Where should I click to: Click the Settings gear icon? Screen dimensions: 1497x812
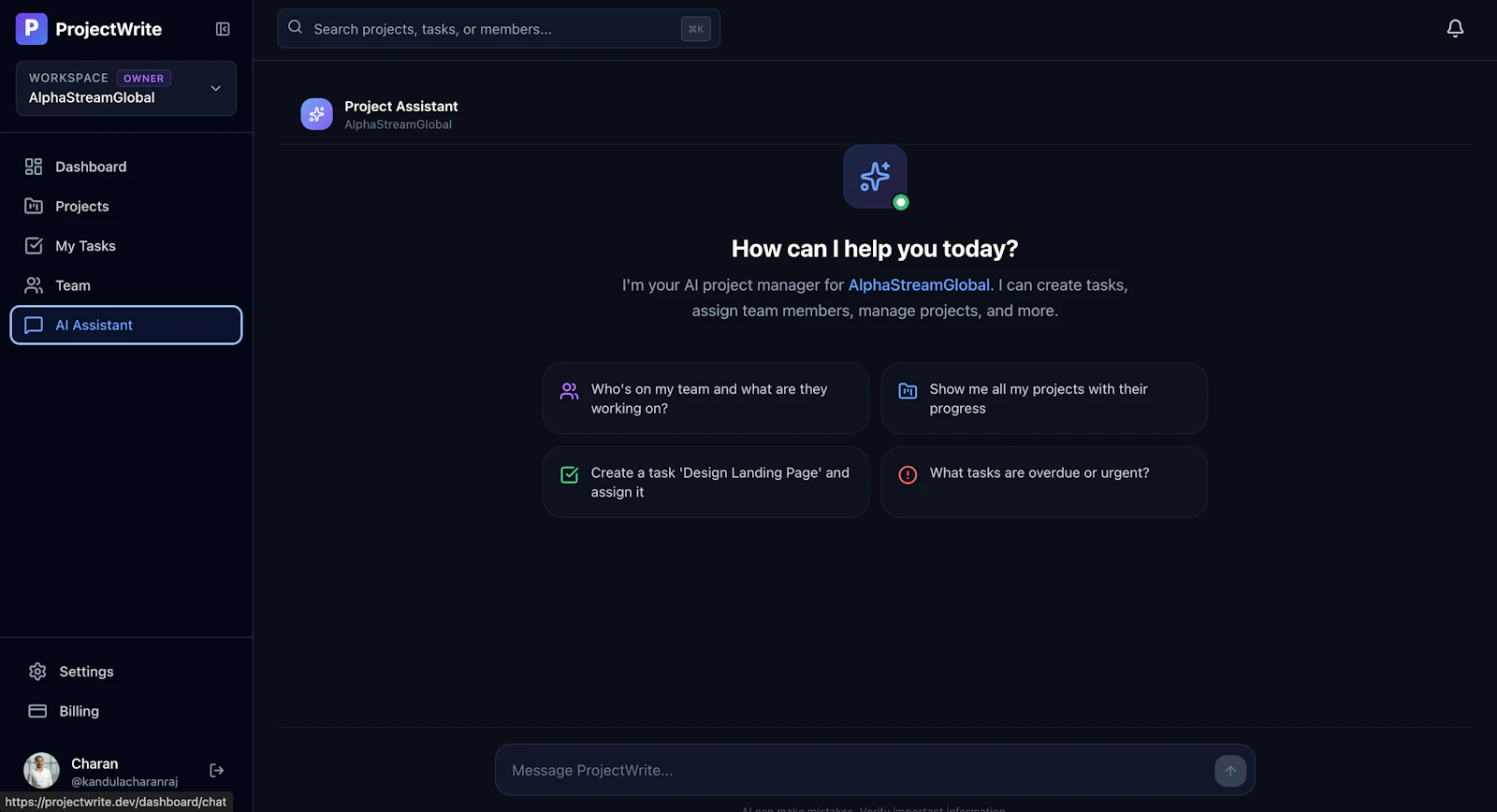[37, 672]
